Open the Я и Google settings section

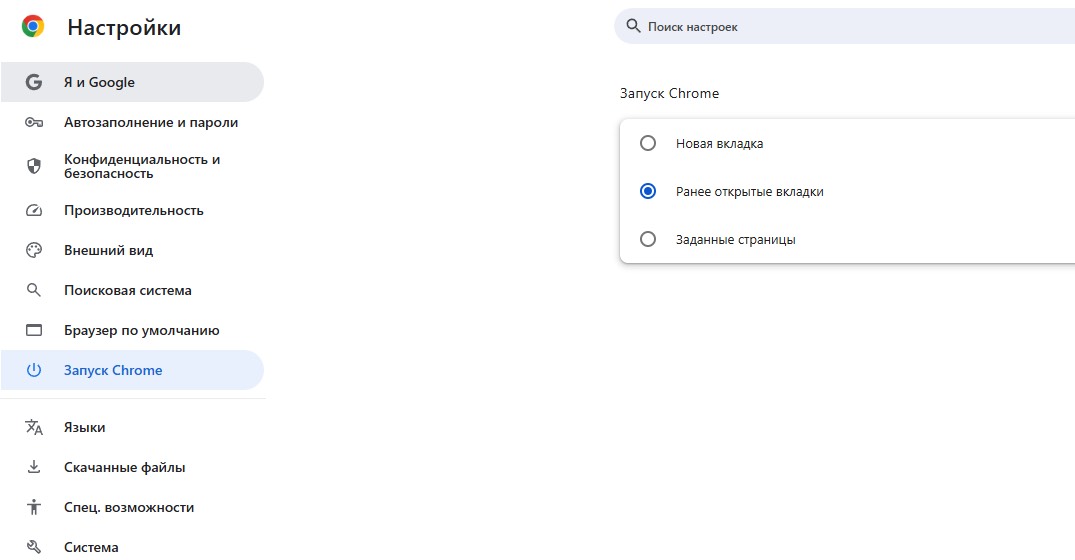[99, 83]
